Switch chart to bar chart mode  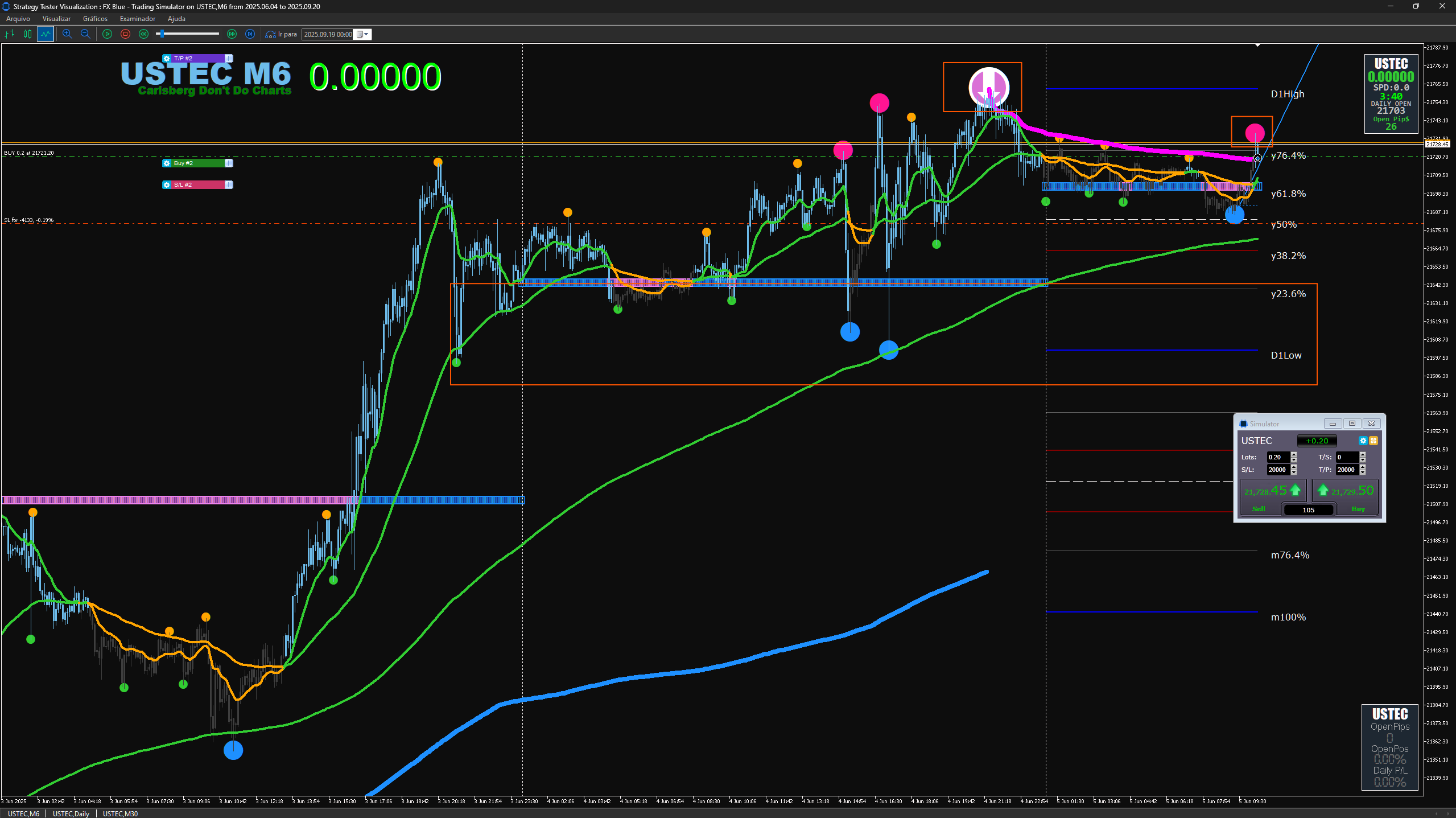point(10,34)
